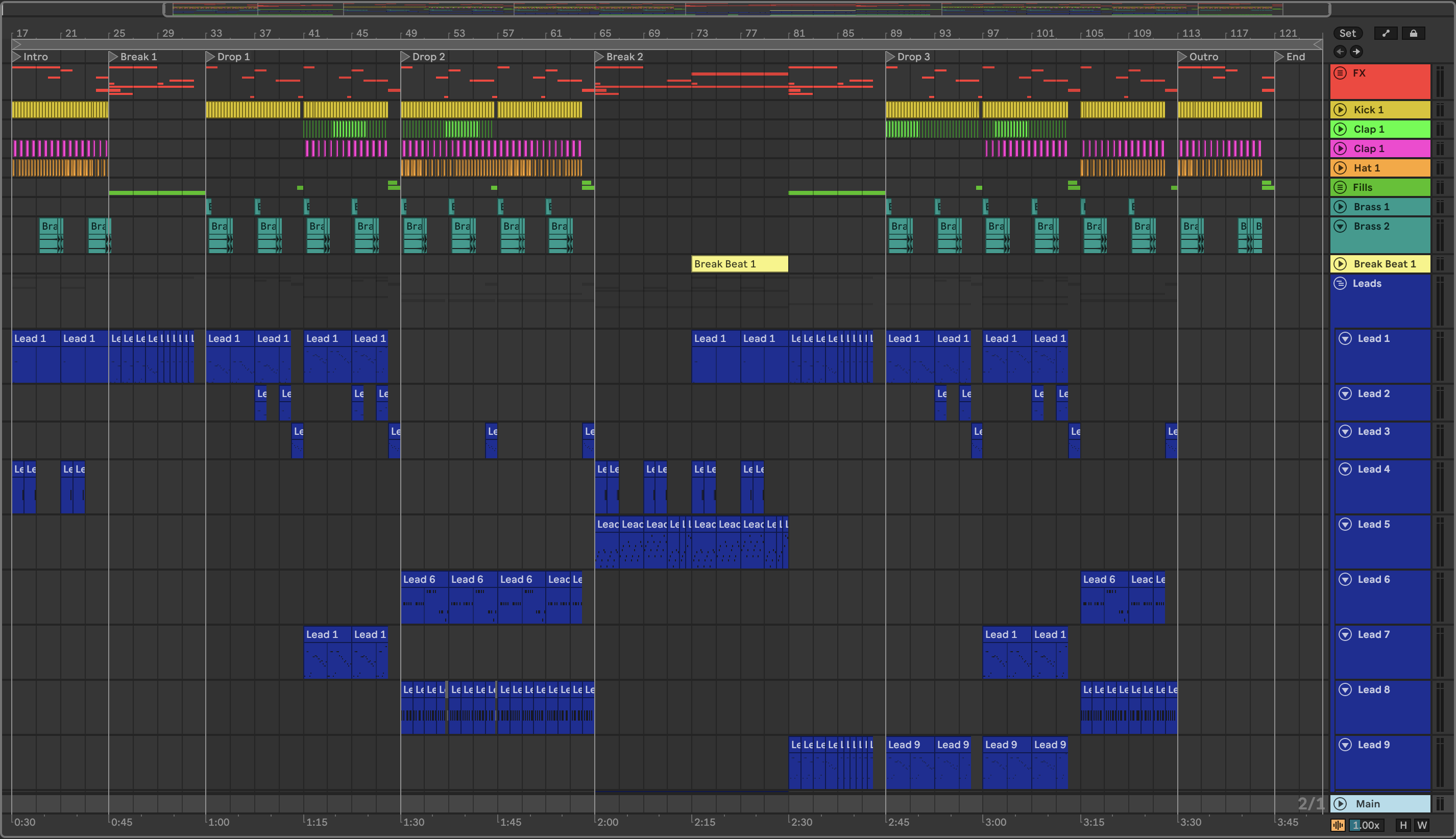Select the End locator

pyautogui.click(x=1290, y=57)
